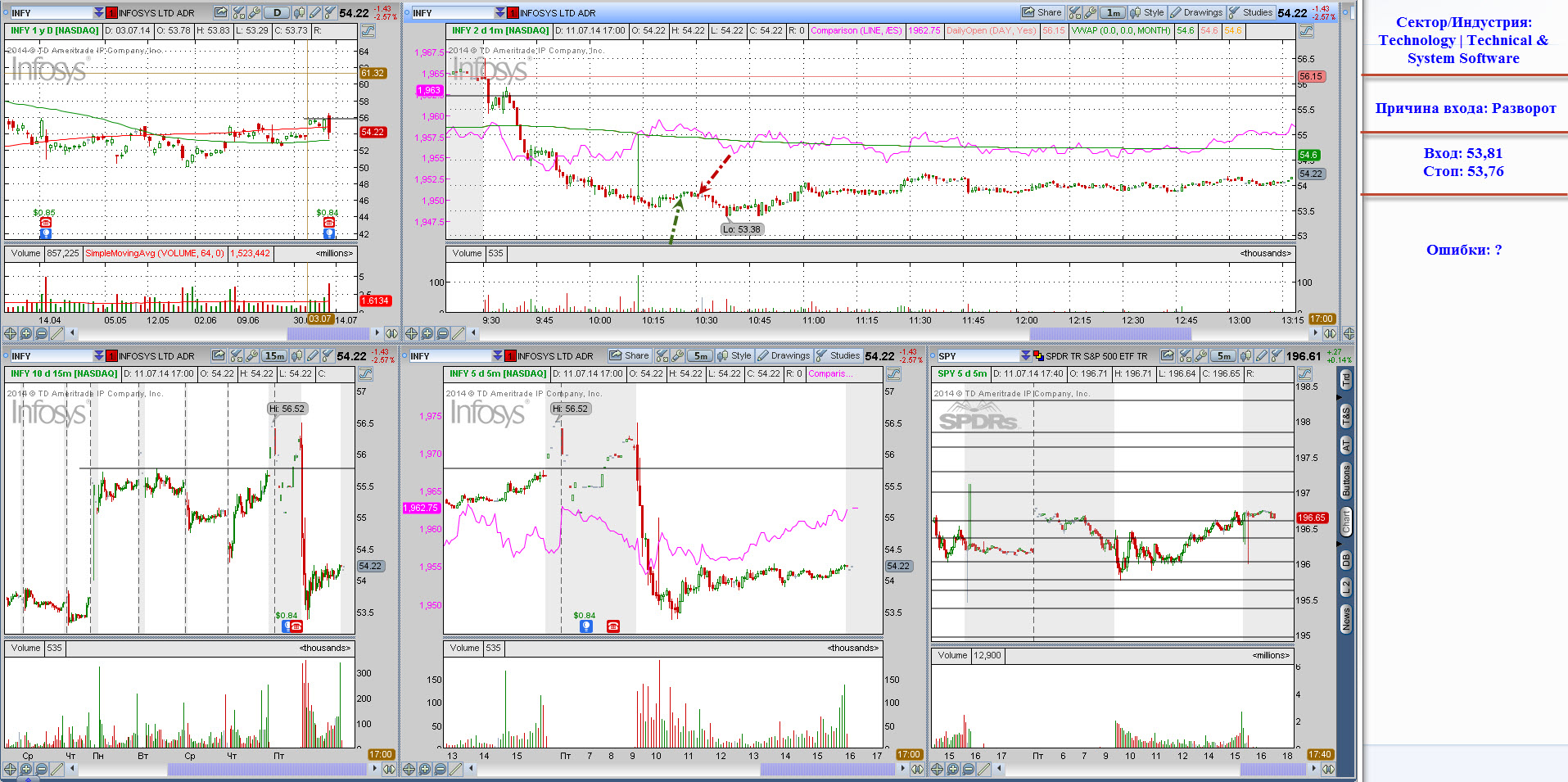Click chart mode icon on INFY 15m chart

coord(365,374)
